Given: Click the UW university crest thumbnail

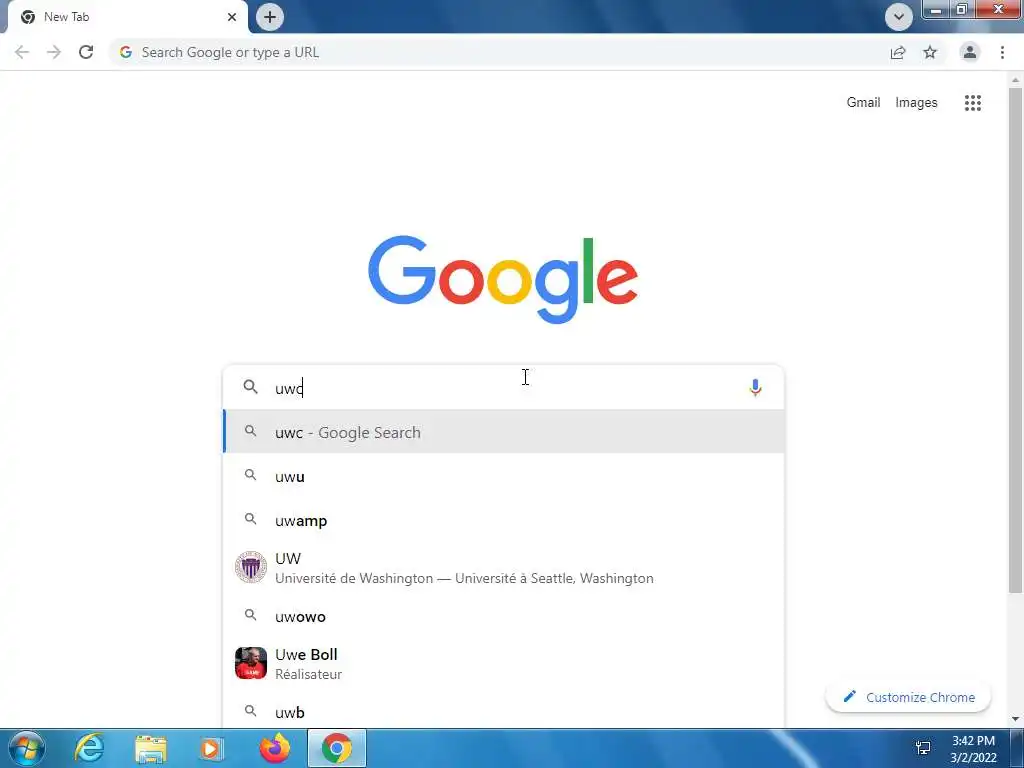Looking at the screenshot, I should coord(251,567).
